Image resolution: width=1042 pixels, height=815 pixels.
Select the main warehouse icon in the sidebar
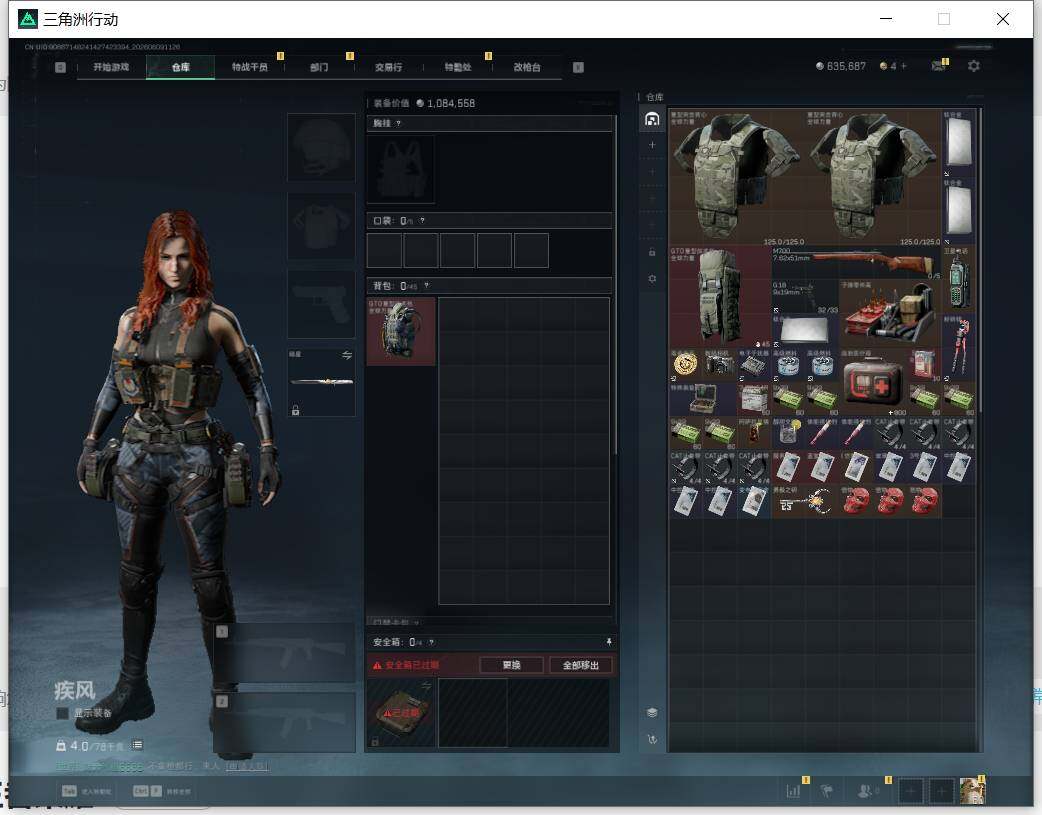click(652, 120)
